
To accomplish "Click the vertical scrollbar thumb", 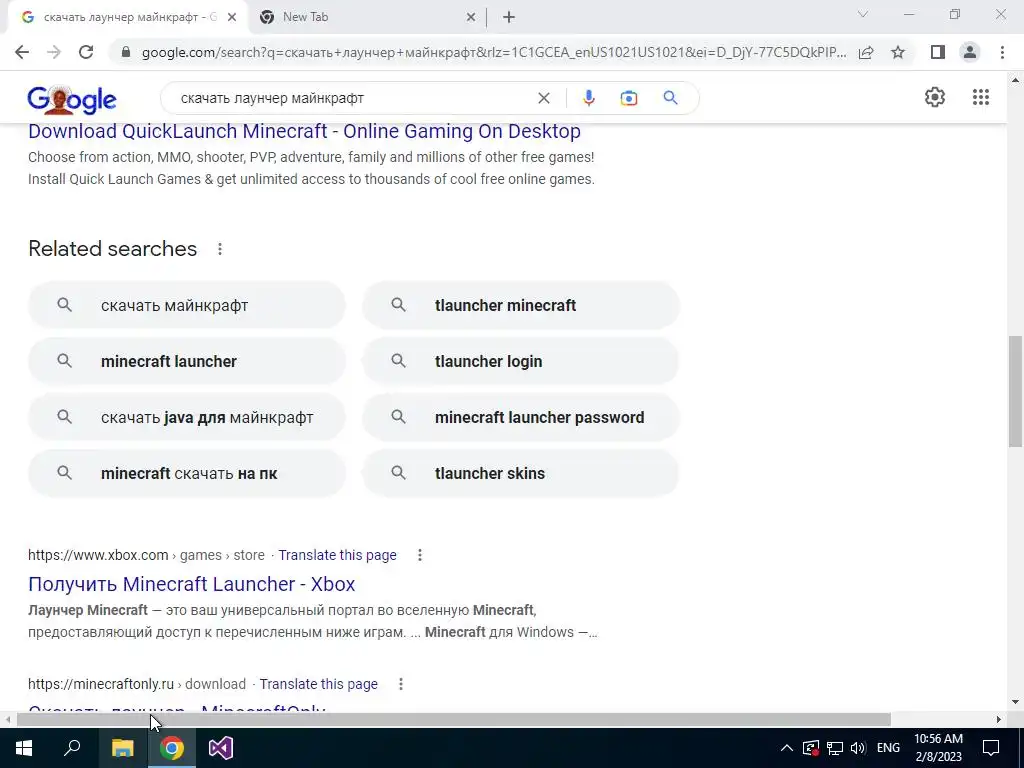I will (x=1015, y=392).
